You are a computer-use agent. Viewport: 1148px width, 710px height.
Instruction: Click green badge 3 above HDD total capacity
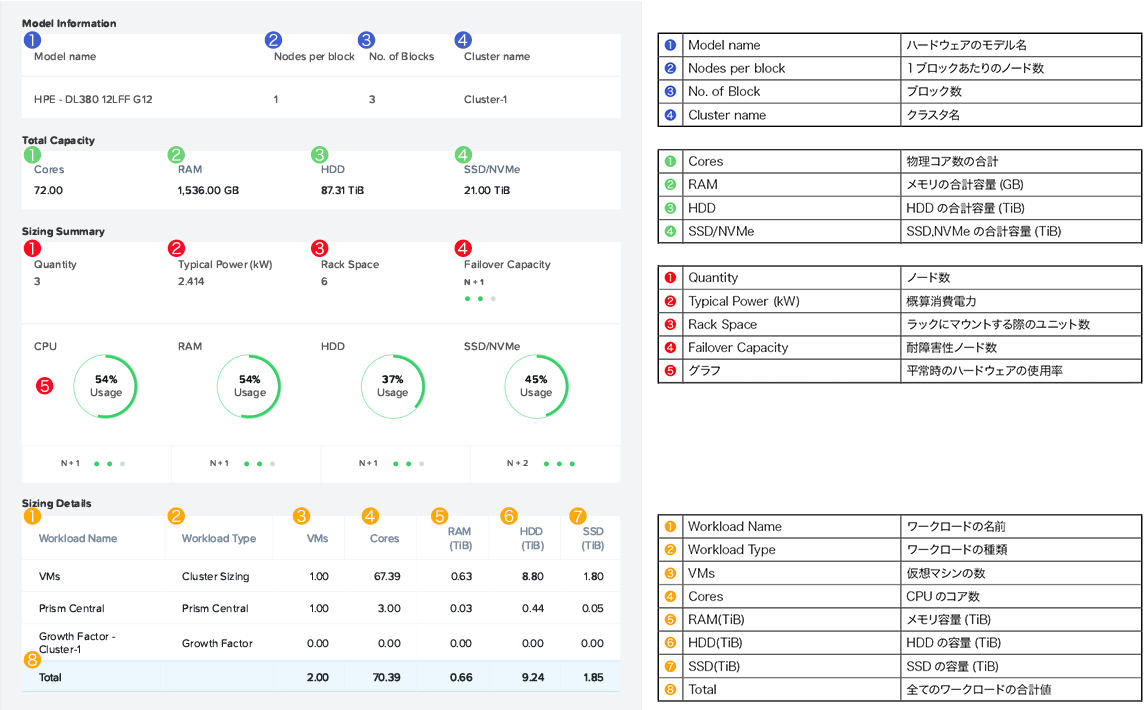[x=319, y=155]
